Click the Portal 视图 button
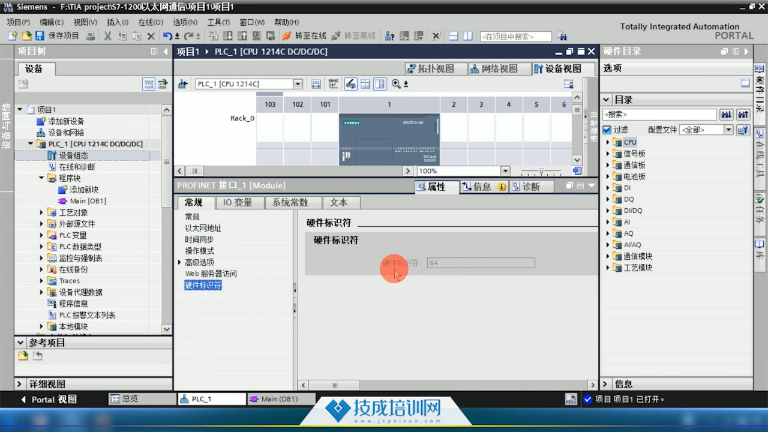 tap(48, 399)
